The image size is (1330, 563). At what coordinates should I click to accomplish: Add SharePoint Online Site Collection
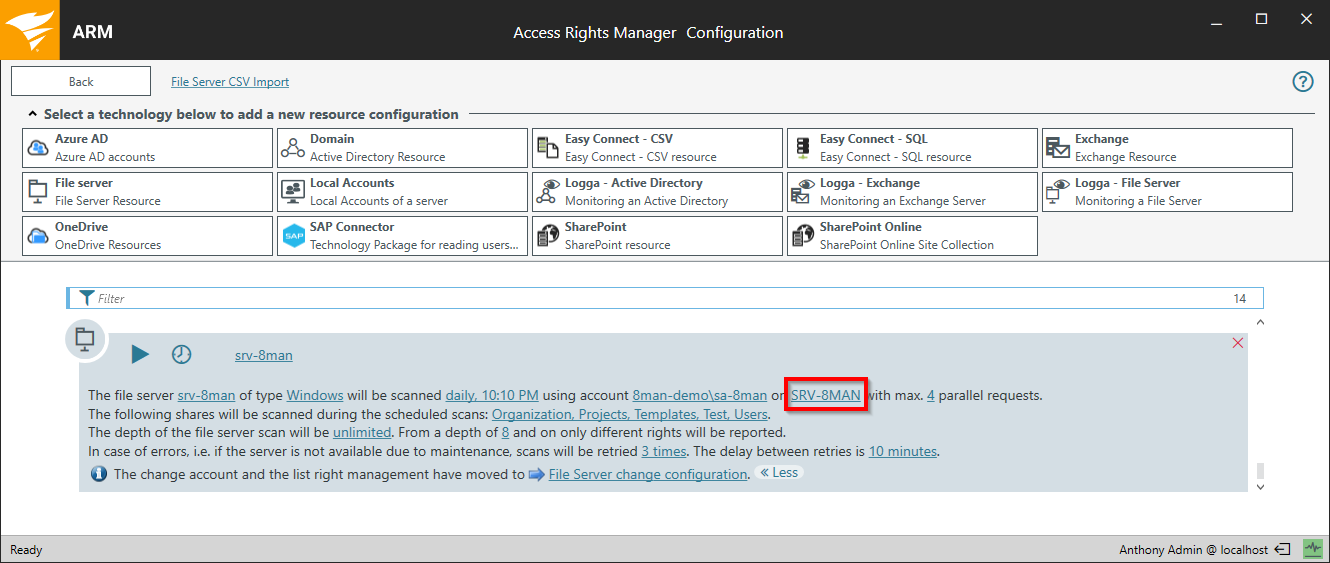(912, 236)
